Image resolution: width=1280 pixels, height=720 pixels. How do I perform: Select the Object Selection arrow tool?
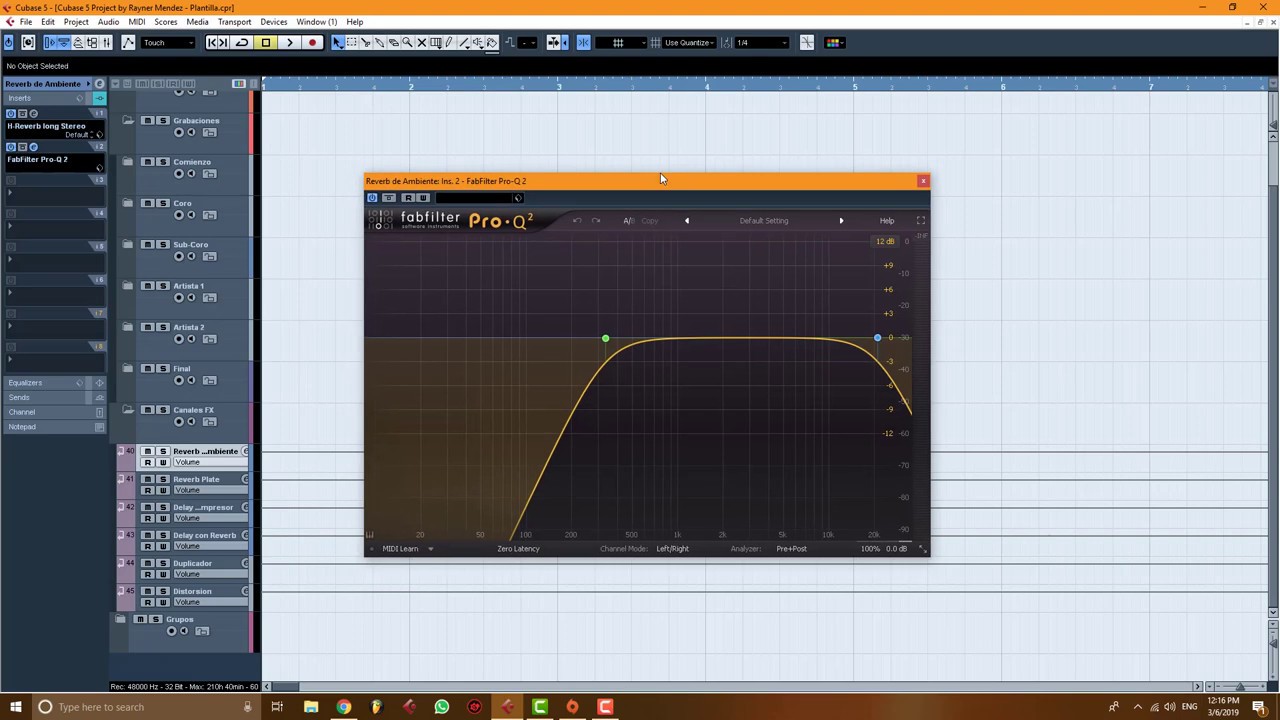pyautogui.click(x=337, y=42)
